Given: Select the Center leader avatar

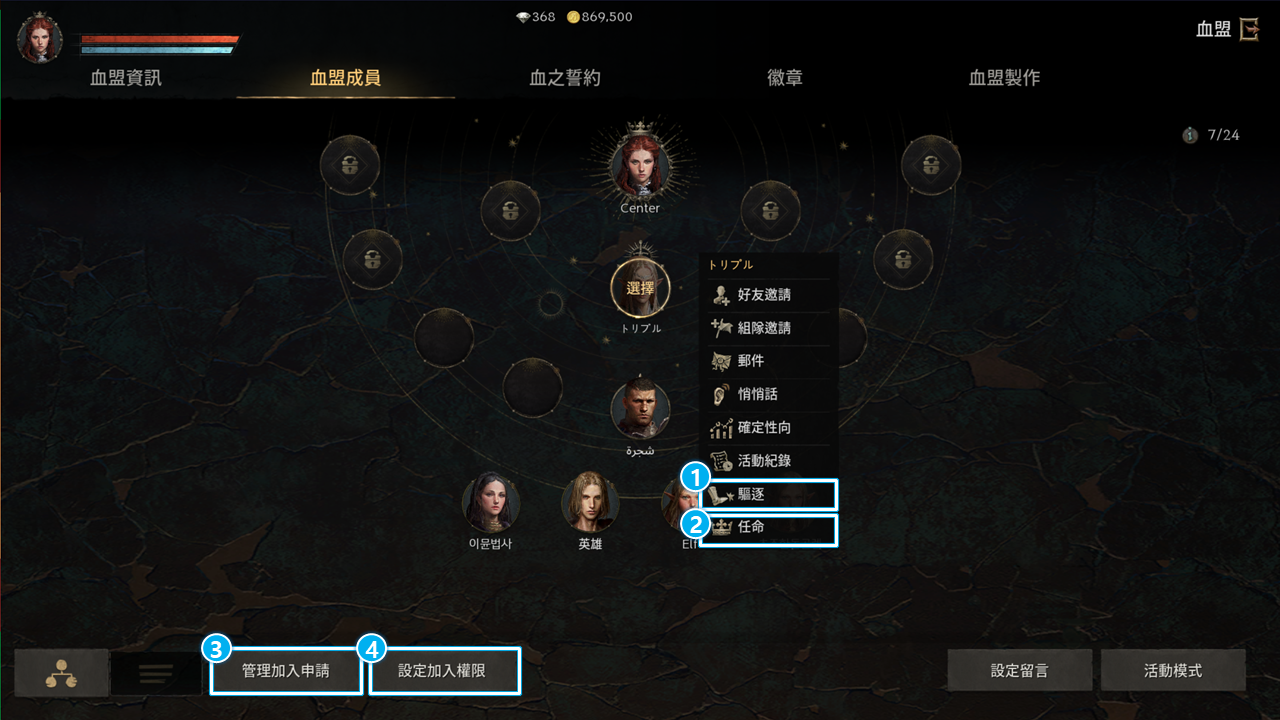Looking at the screenshot, I should (x=640, y=165).
